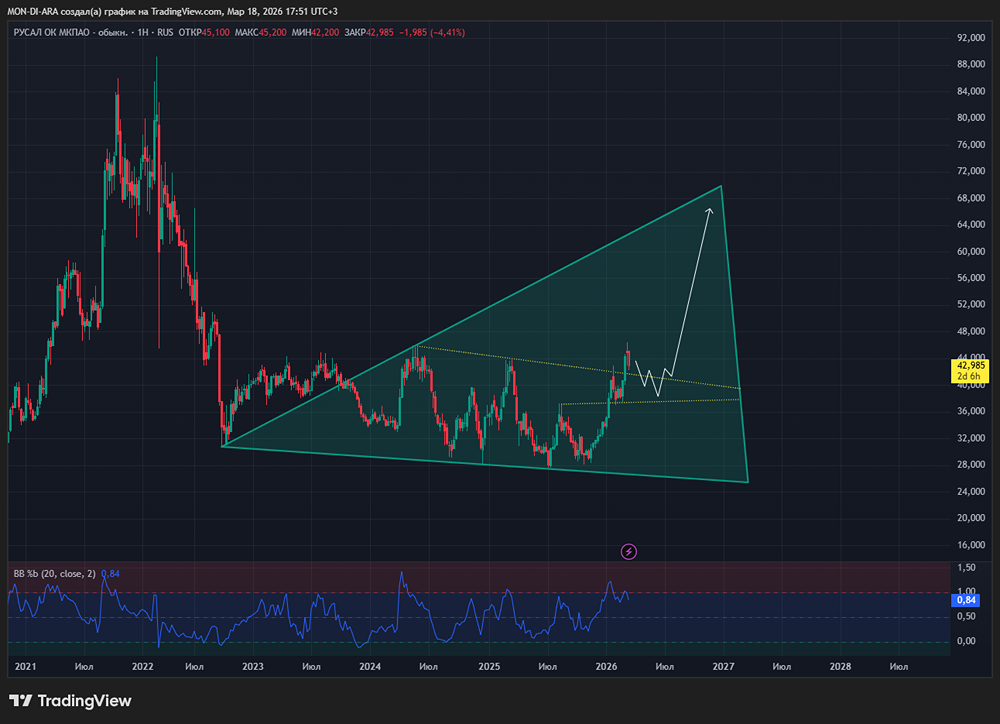Click the RUS exchange label in legend
1000x724 pixels.
tap(165, 32)
